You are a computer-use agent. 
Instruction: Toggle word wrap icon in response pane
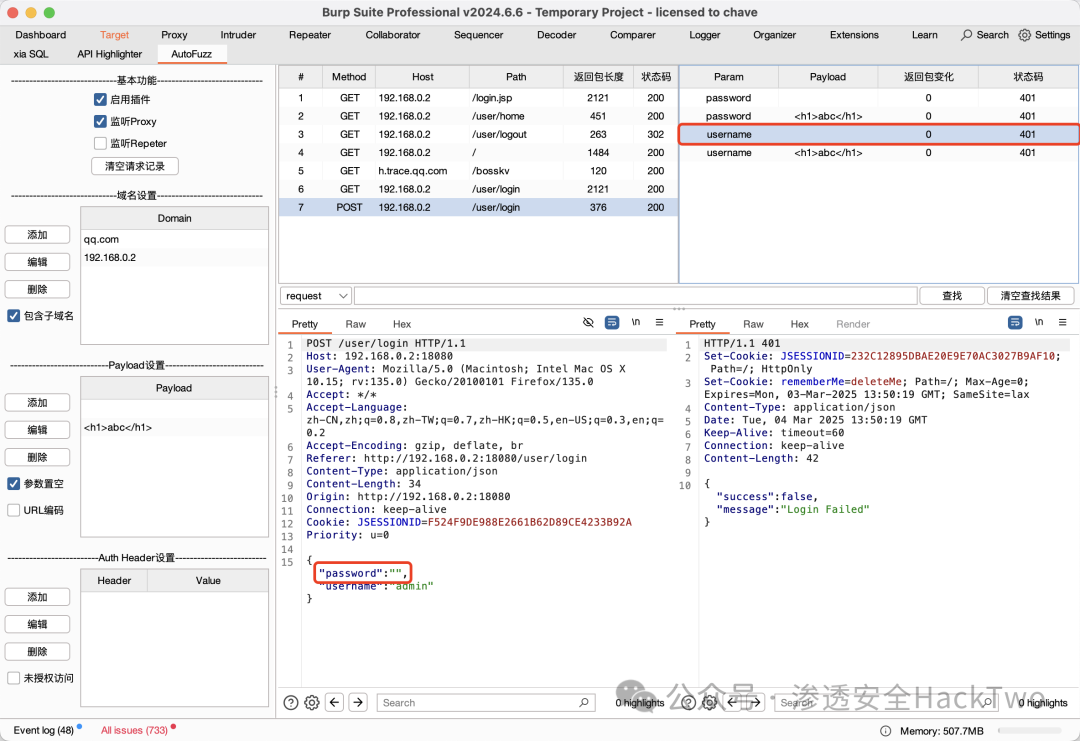pos(1015,322)
